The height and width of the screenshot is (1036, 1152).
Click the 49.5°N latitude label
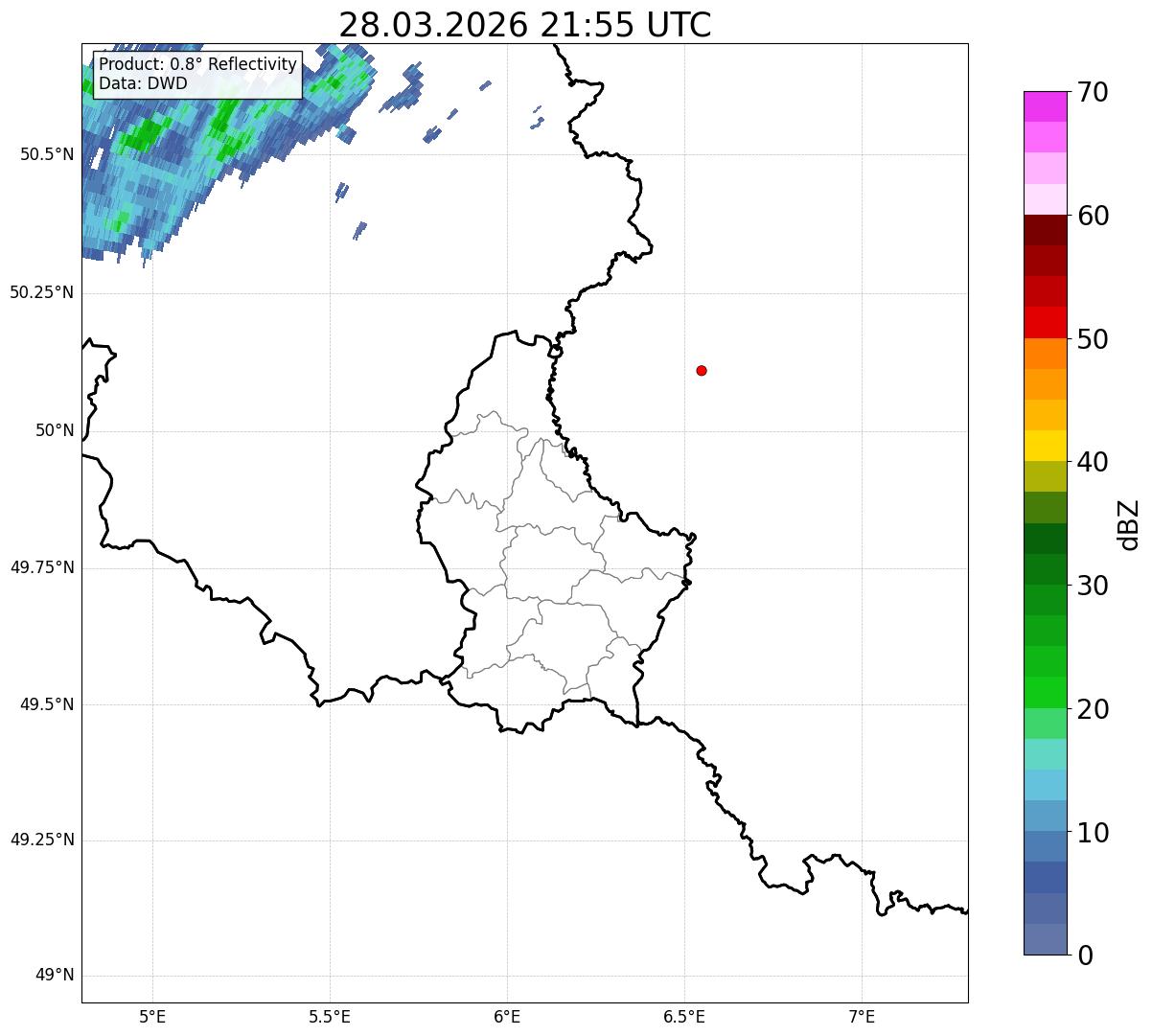tap(46, 704)
